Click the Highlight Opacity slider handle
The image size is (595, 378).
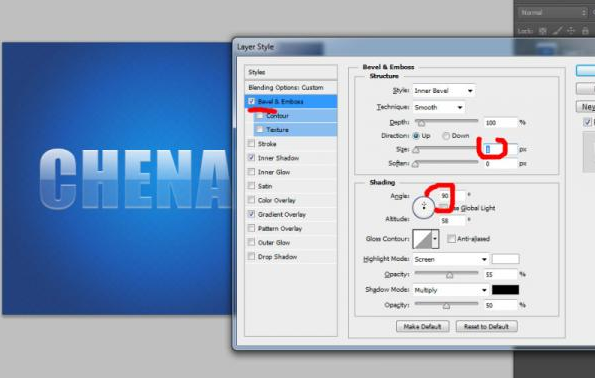450,275
